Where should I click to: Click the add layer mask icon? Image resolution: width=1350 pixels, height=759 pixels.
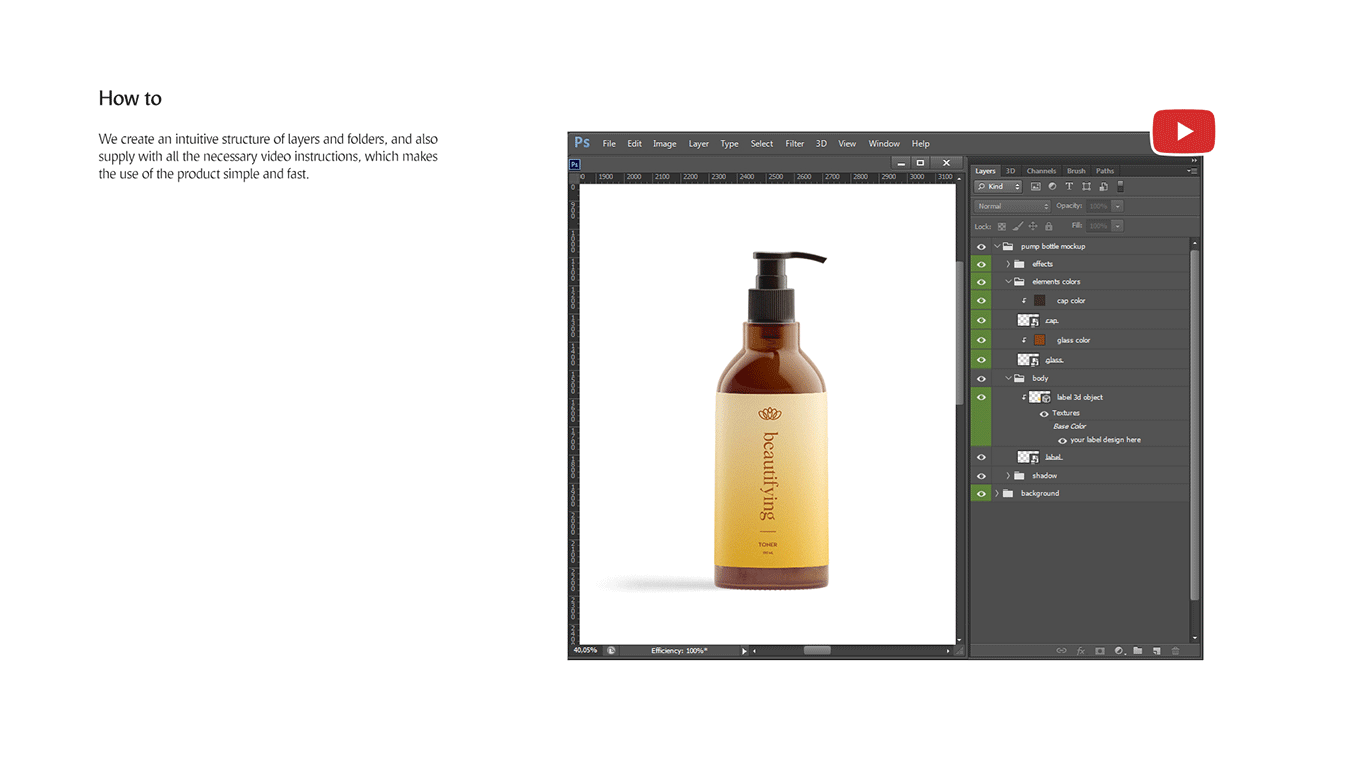pos(1099,651)
